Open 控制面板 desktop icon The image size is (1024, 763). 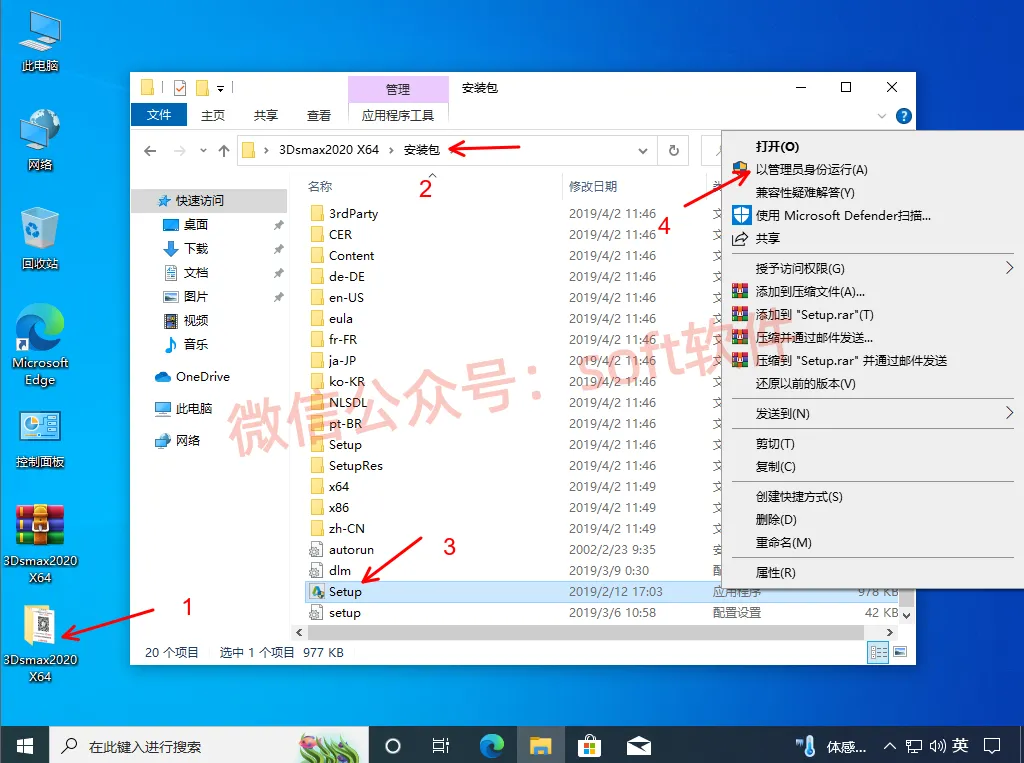(x=40, y=439)
